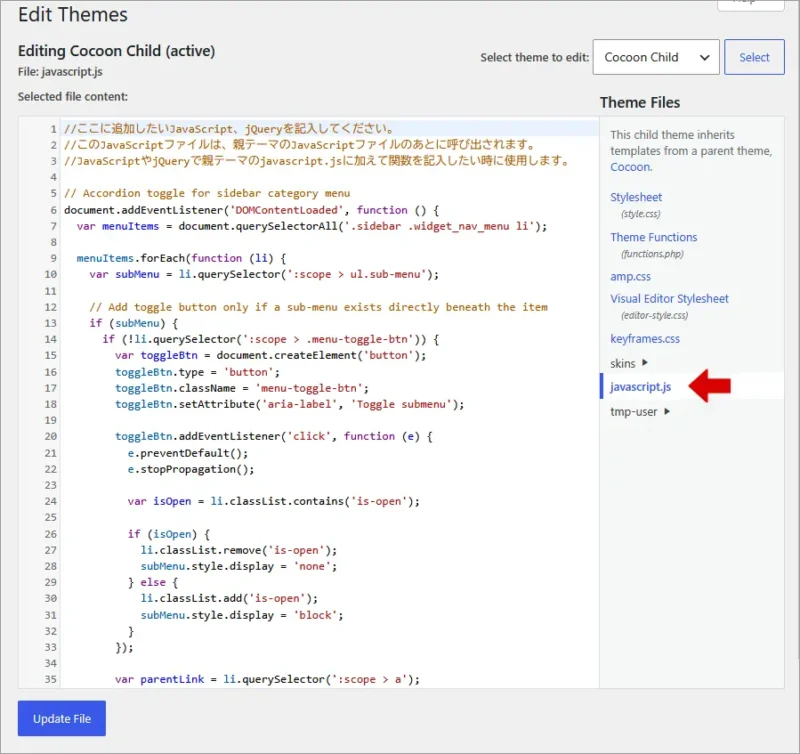Click line number 1 in gutter
The height and width of the screenshot is (754, 800).
pyautogui.click(x=53, y=129)
